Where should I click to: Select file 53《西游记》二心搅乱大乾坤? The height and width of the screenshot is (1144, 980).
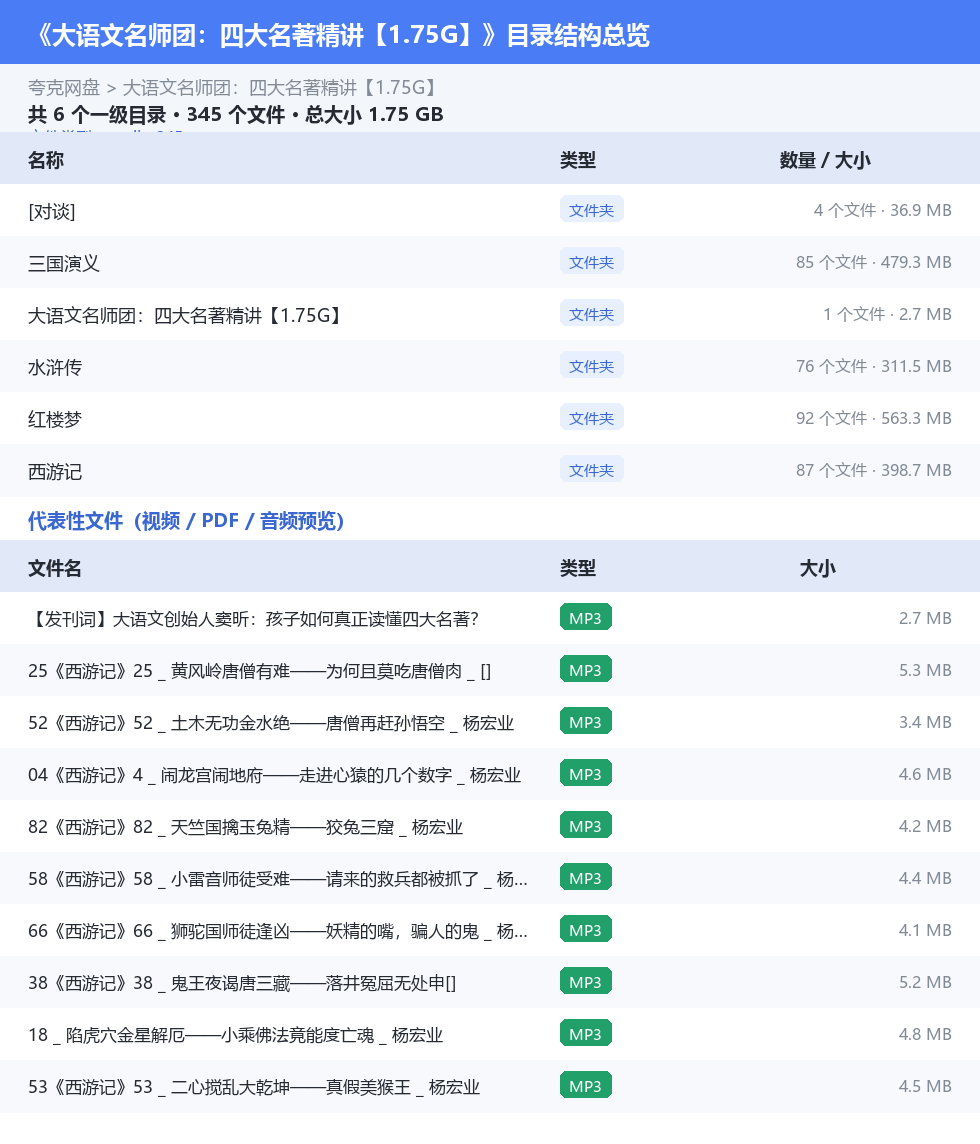click(x=254, y=1087)
